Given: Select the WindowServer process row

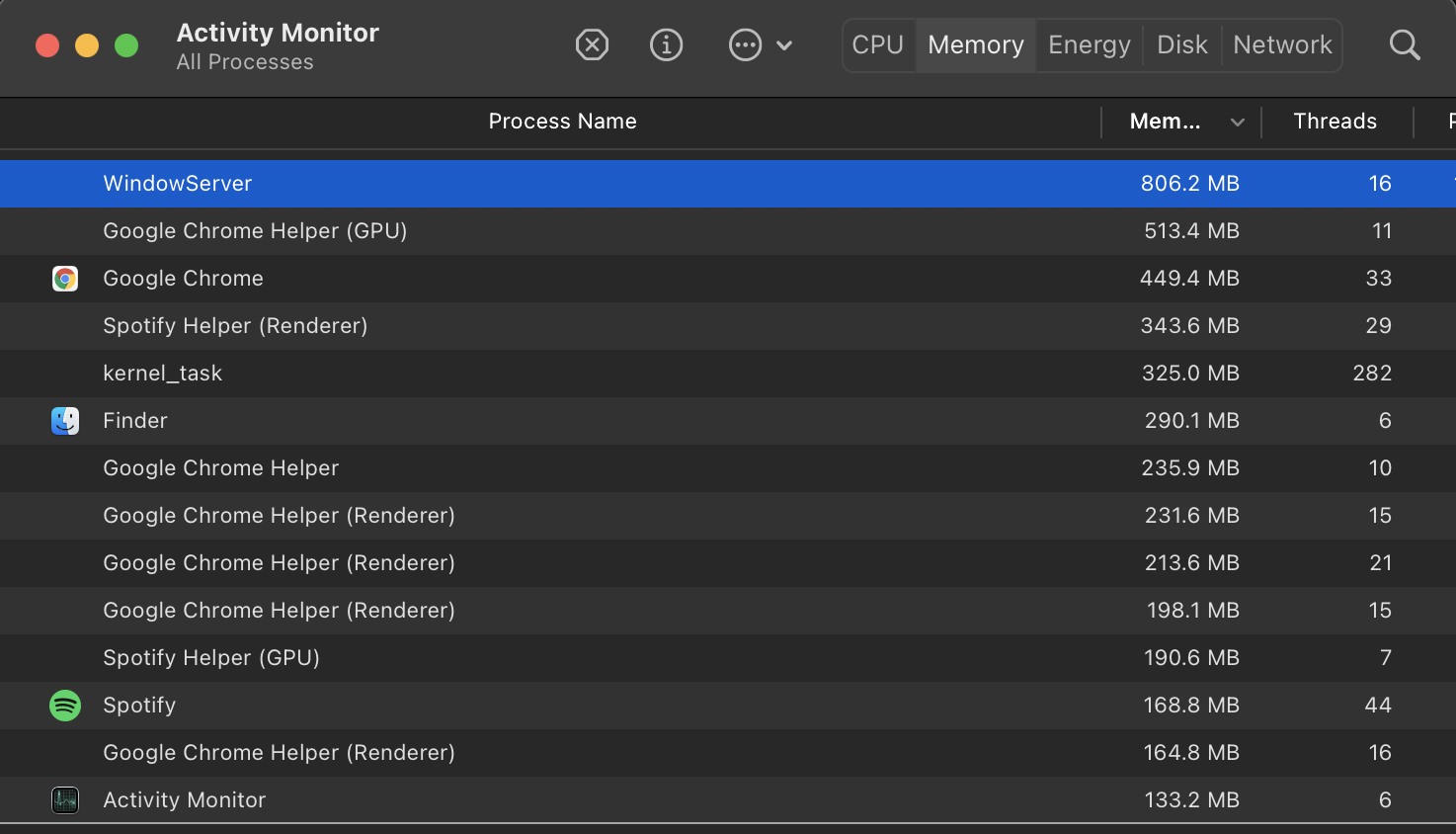Looking at the screenshot, I should click(x=728, y=184).
